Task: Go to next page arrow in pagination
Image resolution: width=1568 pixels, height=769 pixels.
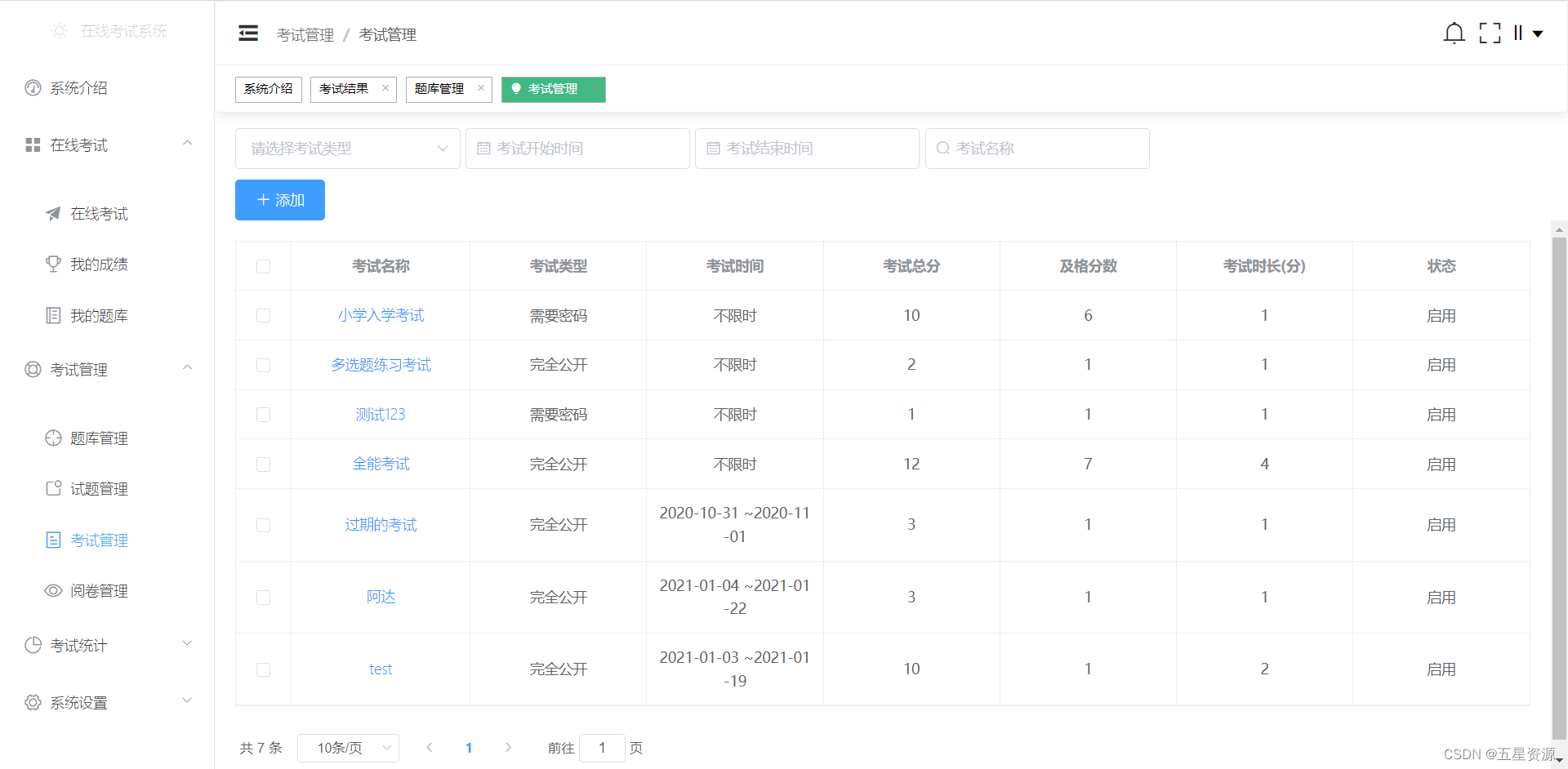Action: tap(508, 748)
